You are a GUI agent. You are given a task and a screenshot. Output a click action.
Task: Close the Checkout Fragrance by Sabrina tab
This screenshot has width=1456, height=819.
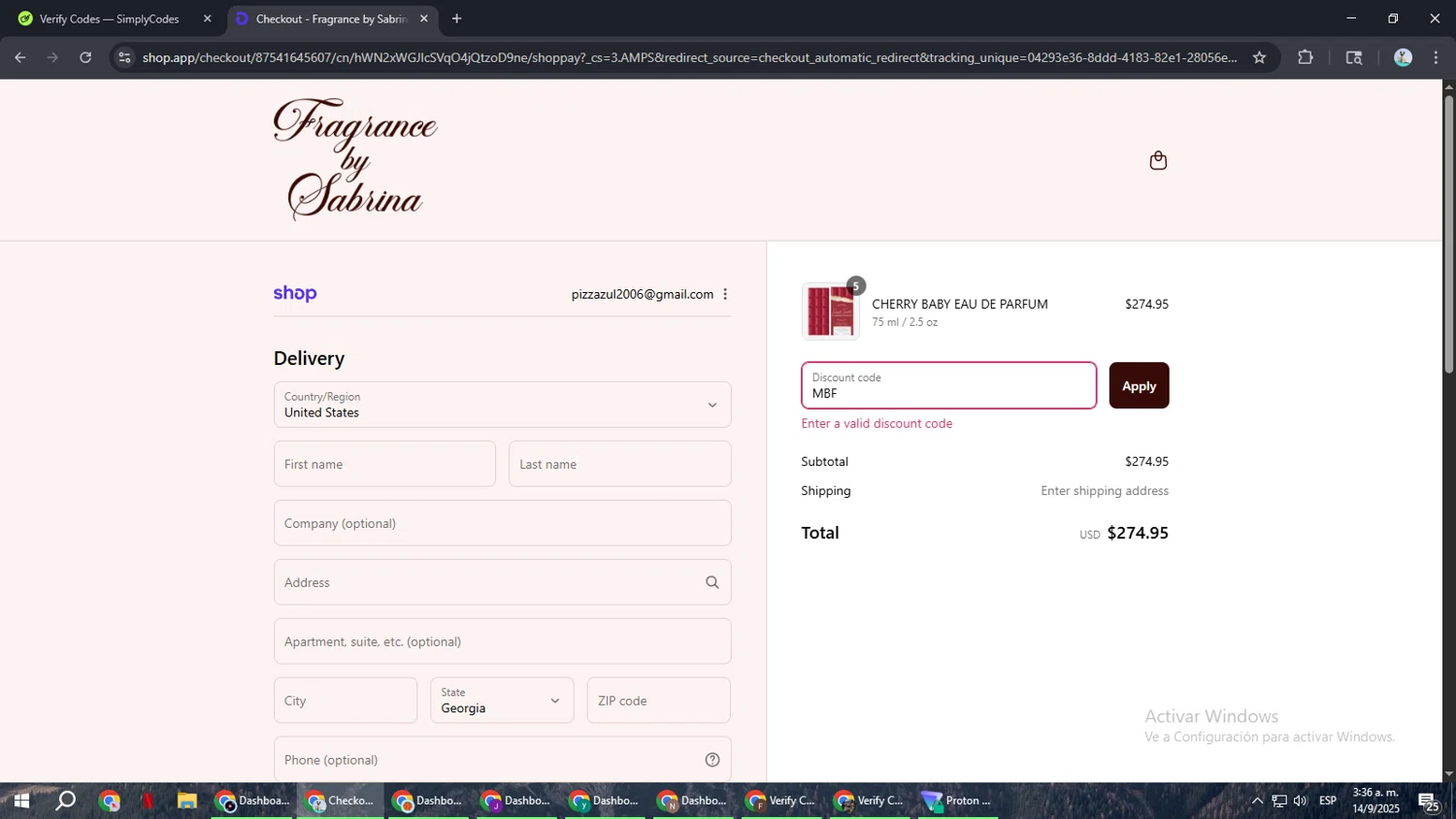coord(423,18)
